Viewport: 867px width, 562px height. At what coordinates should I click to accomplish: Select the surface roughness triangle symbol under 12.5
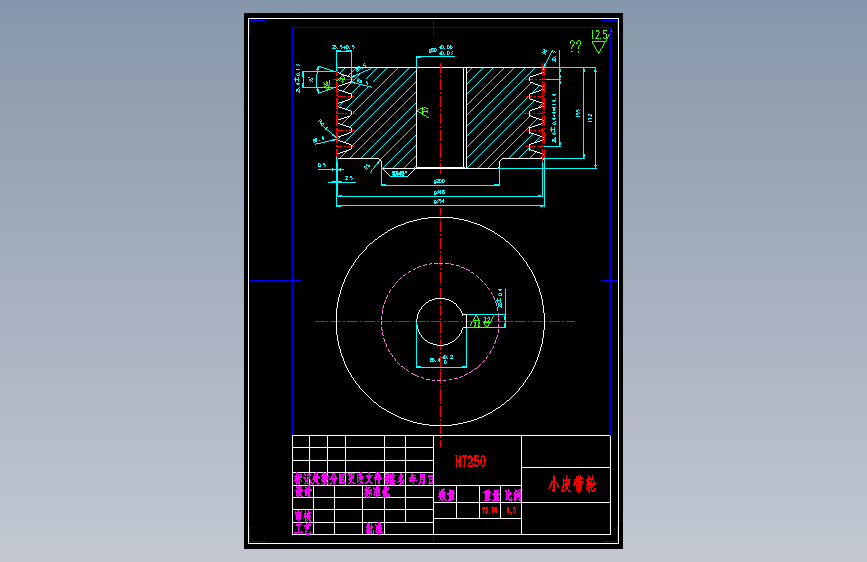[x=599, y=48]
